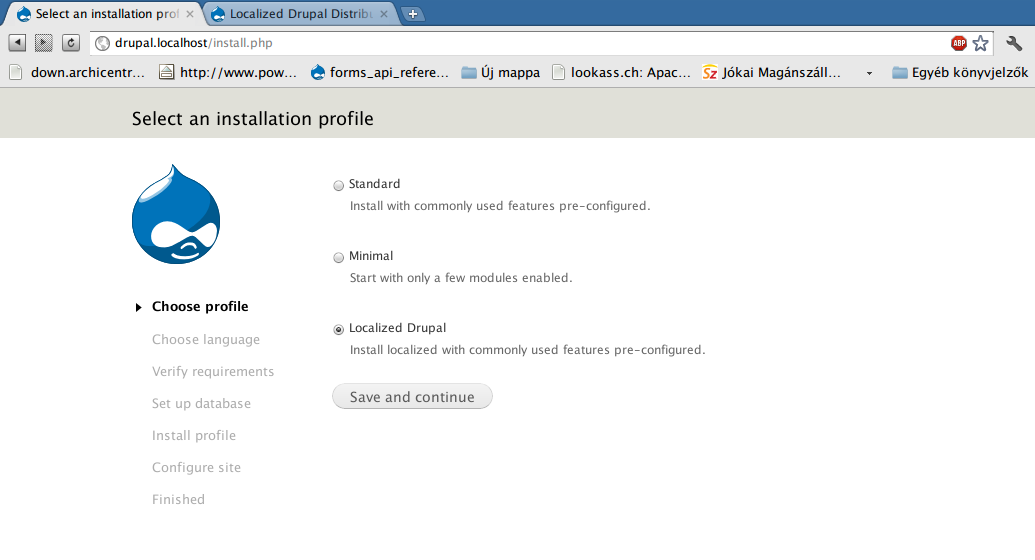The height and width of the screenshot is (560, 1035).
Task: Click the 'Install profile' step
Action: pos(193,435)
